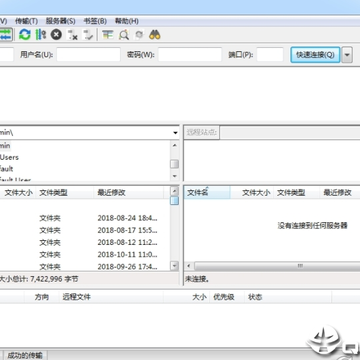
Task: Toggle the transfer queue display arrows icon
Action: pos(6,35)
